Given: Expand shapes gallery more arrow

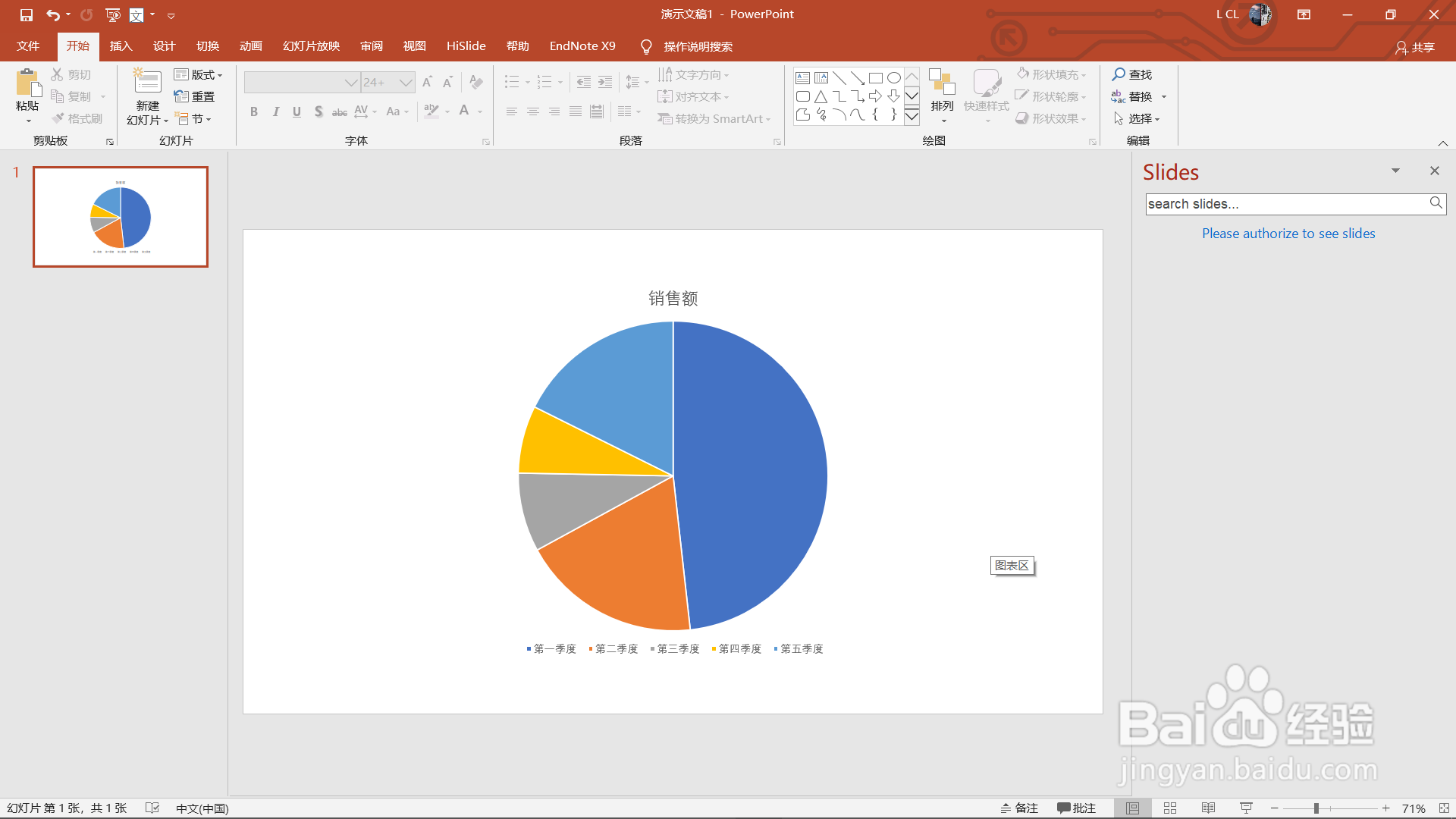Looking at the screenshot, I should pyautogui.click(x=912, y=116).
